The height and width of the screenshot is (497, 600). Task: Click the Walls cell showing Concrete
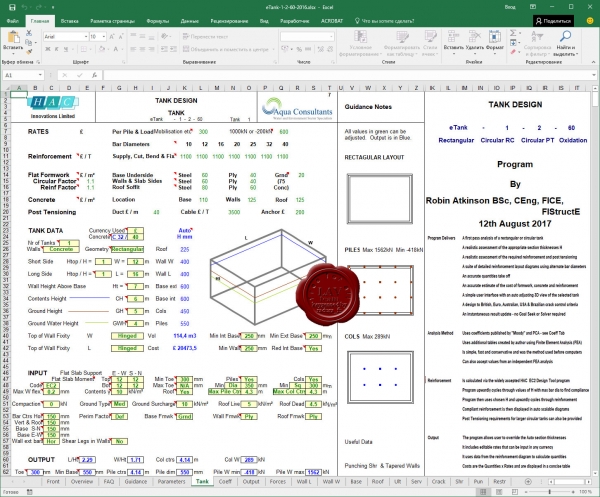61,249
